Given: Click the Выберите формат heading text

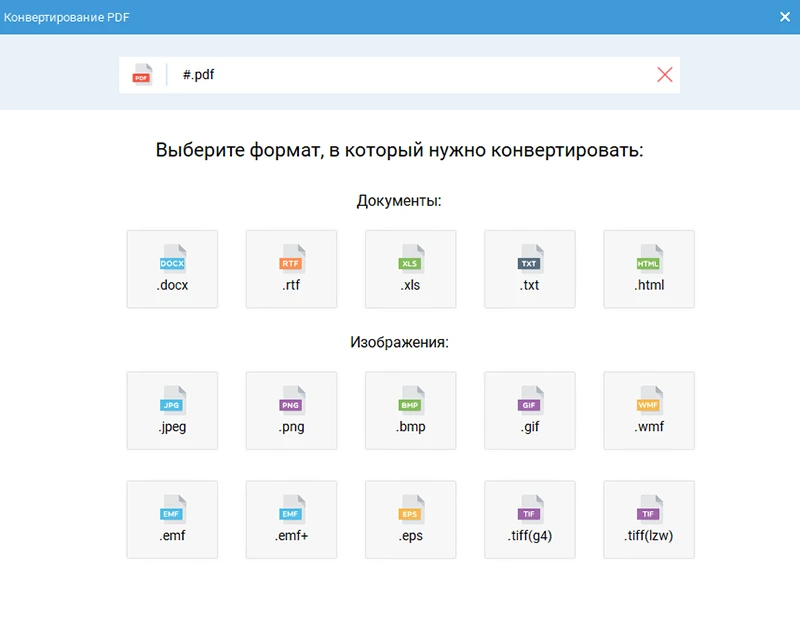Looking at the screenshot, I should click(x=399, y=151).
